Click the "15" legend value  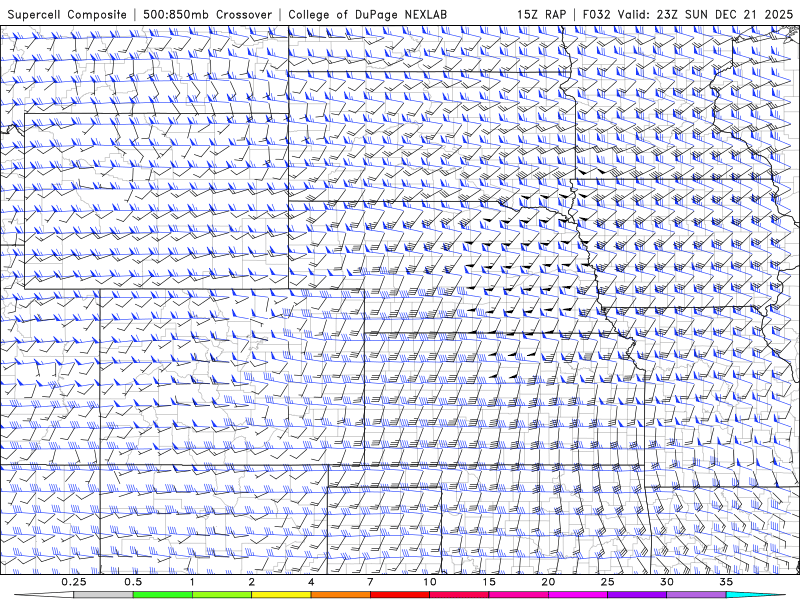(x=489, y=582)
